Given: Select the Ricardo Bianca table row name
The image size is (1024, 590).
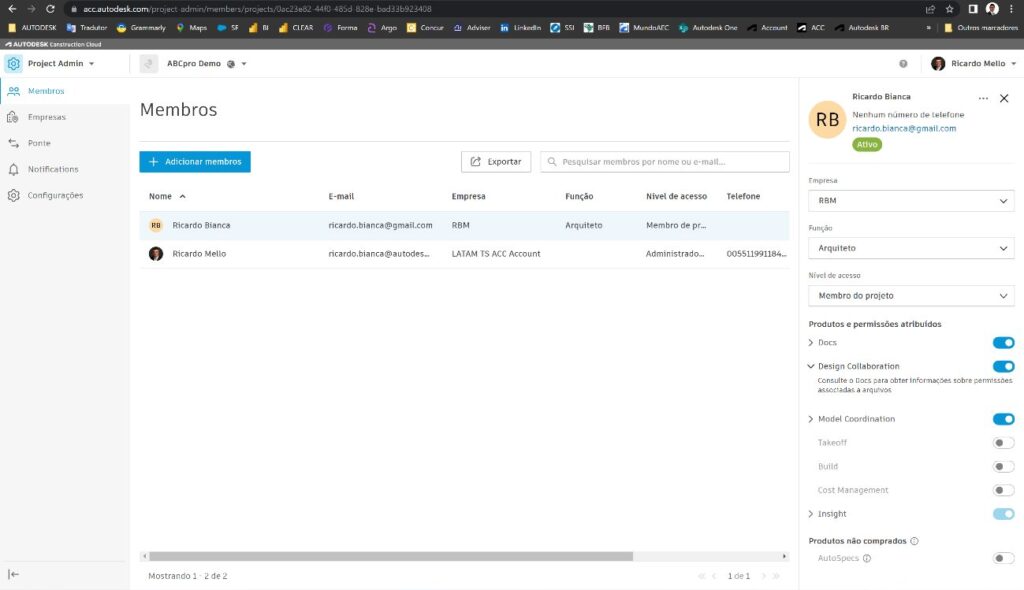Looking at the screenshot, I should (x=201, y=225).
